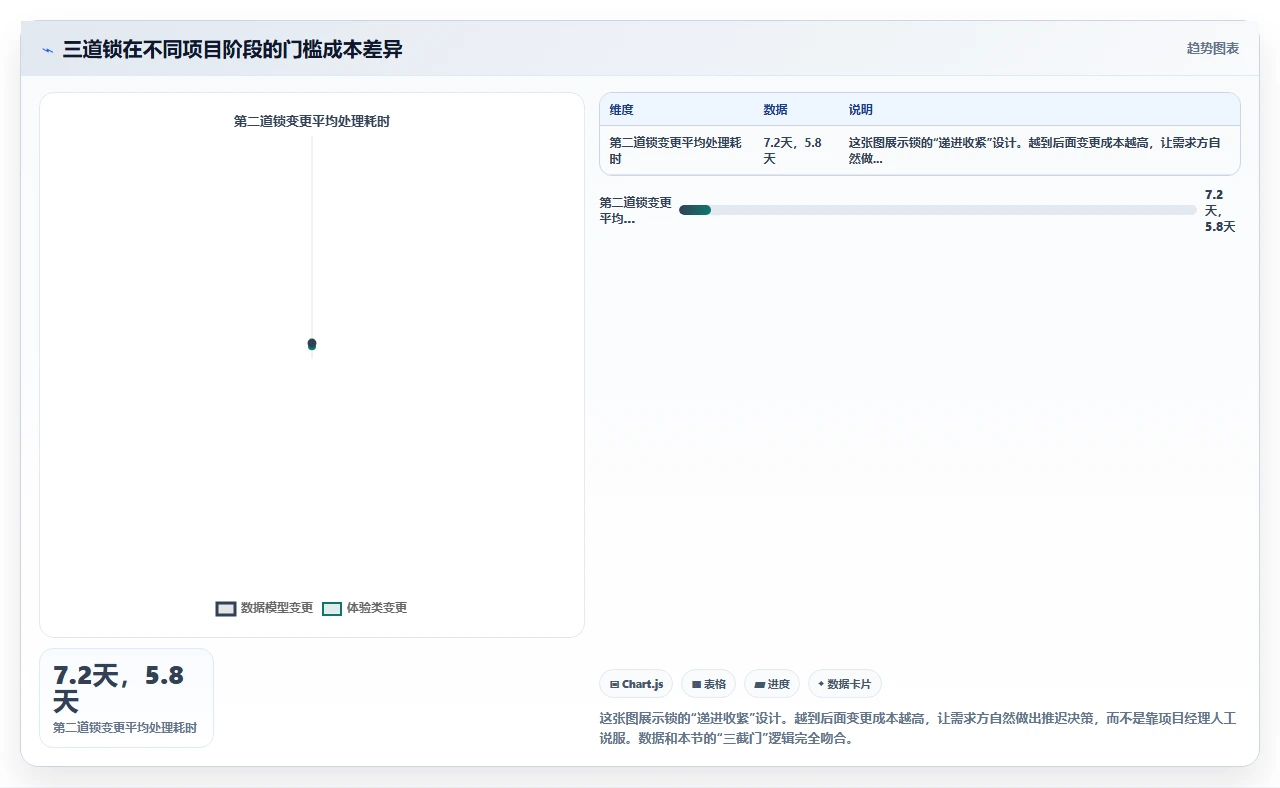Screen dimensions: 1280x788
Task: Click the card heading 三道锁在不同项目阶段的门槛成本差异
Action: click(x=233, y=49)
